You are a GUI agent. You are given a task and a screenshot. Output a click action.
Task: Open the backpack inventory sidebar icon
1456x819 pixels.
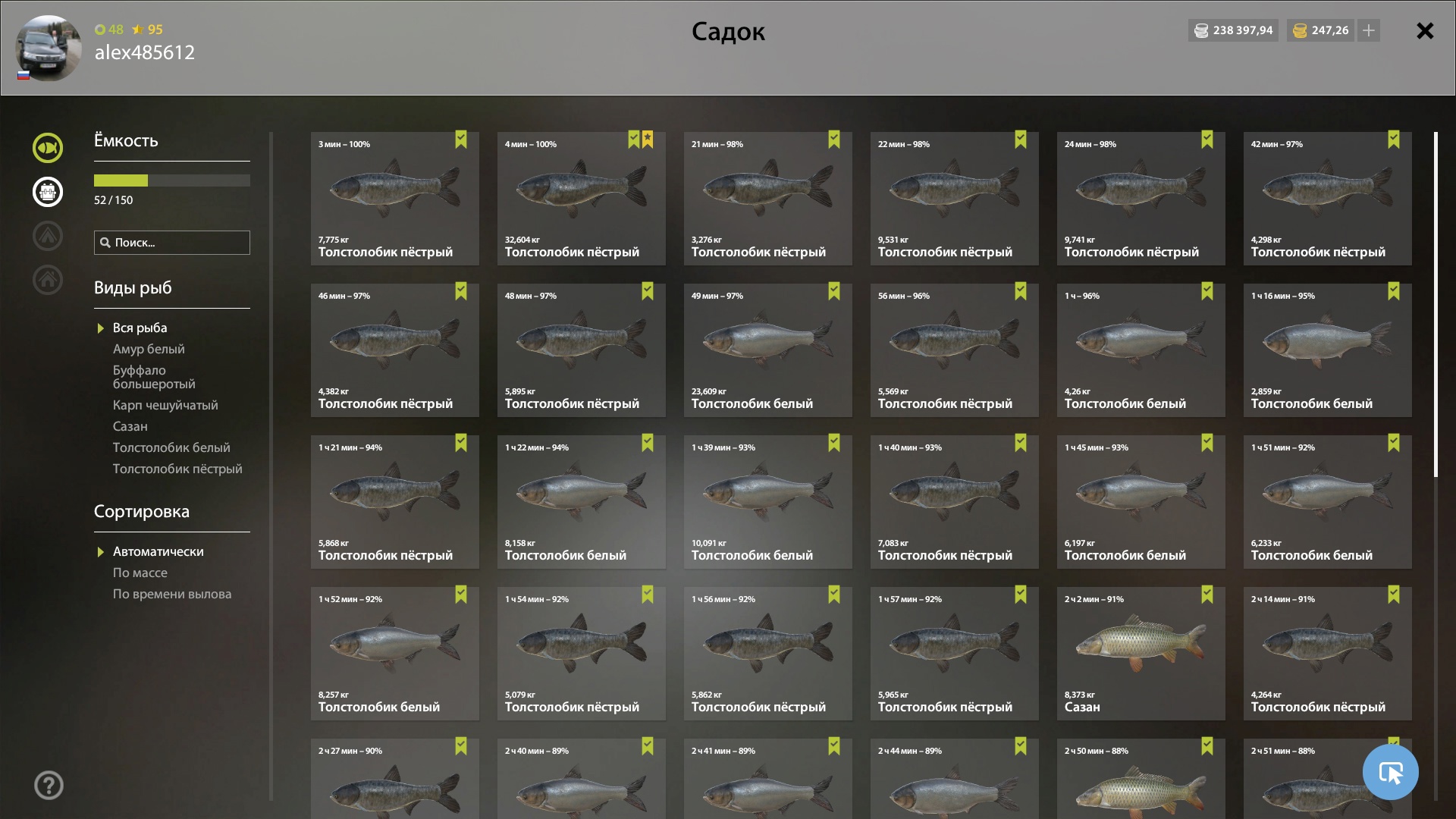pyautogui.click(x=48, y=192)
